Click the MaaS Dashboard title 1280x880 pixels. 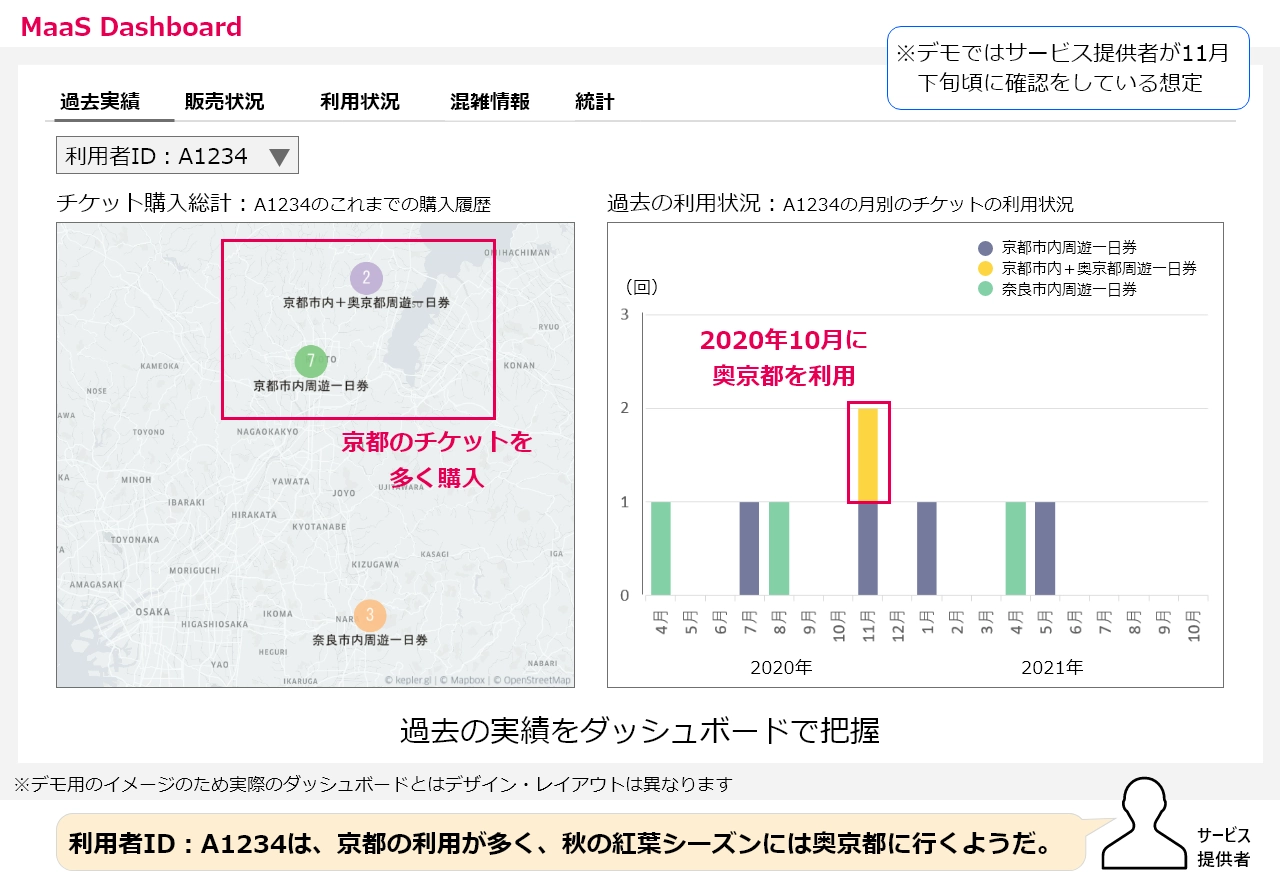tap(131, 27)
